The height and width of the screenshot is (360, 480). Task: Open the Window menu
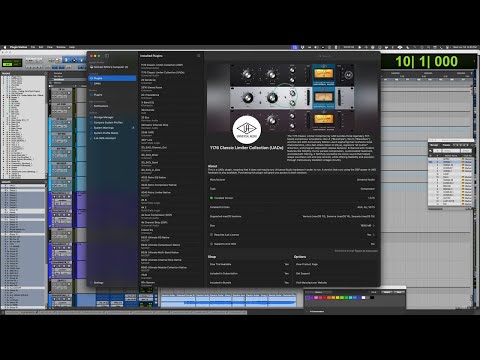click(61, 47)
